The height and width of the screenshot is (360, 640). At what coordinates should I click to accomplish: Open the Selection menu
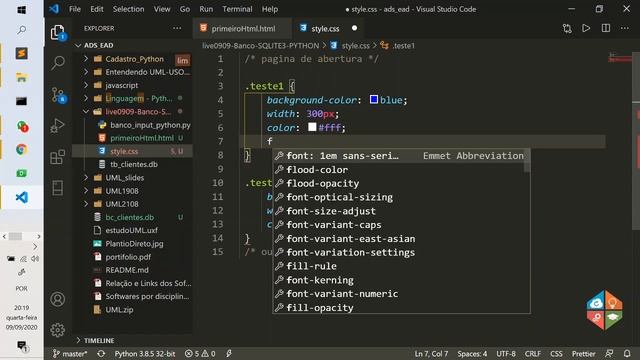[x=128, y=9]
